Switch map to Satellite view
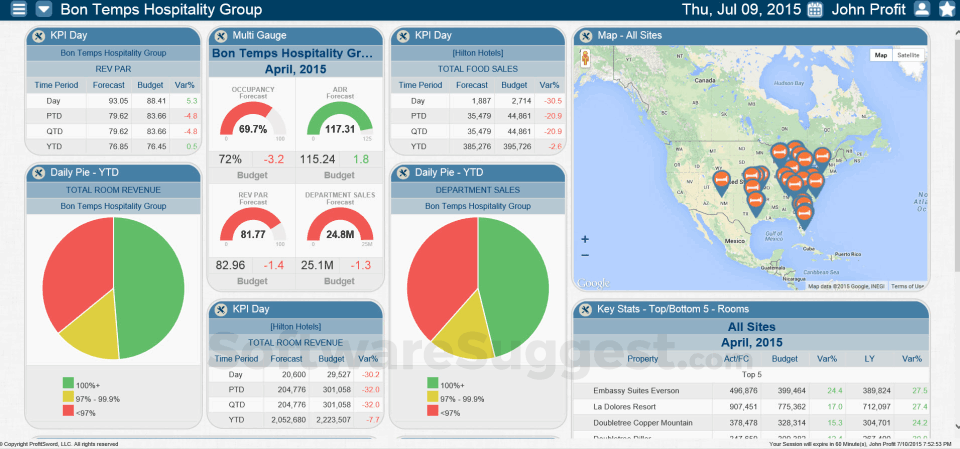Image resolution: width=960 pixels, height=449 pixels. 907,55
